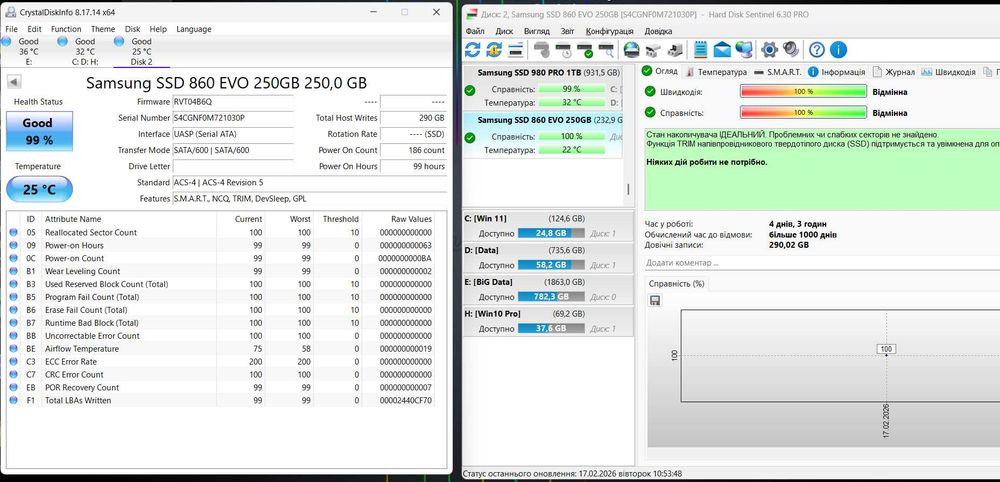Click the disk panel list toolbar icon
Screen dimensions: 1000x482
tap(515, 50)
